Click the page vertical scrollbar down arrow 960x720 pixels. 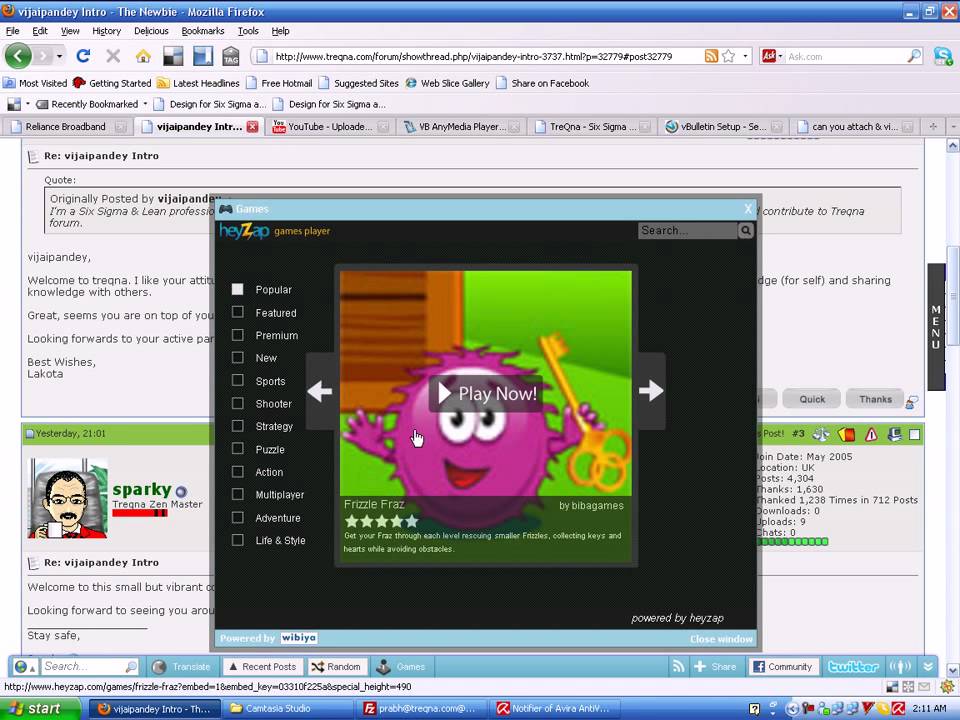click(x=953, y=670)
